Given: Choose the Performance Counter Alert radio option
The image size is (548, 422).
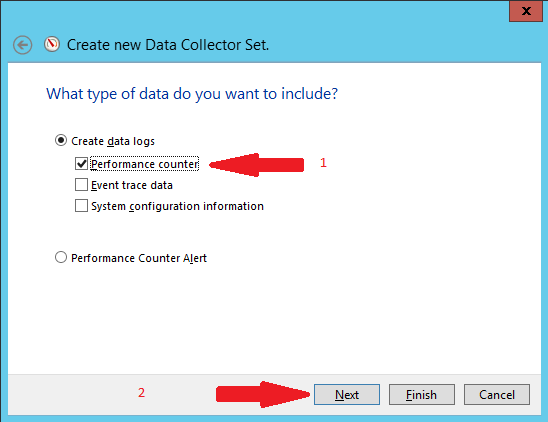Looking at the screenshot, I should click(61, 257).
